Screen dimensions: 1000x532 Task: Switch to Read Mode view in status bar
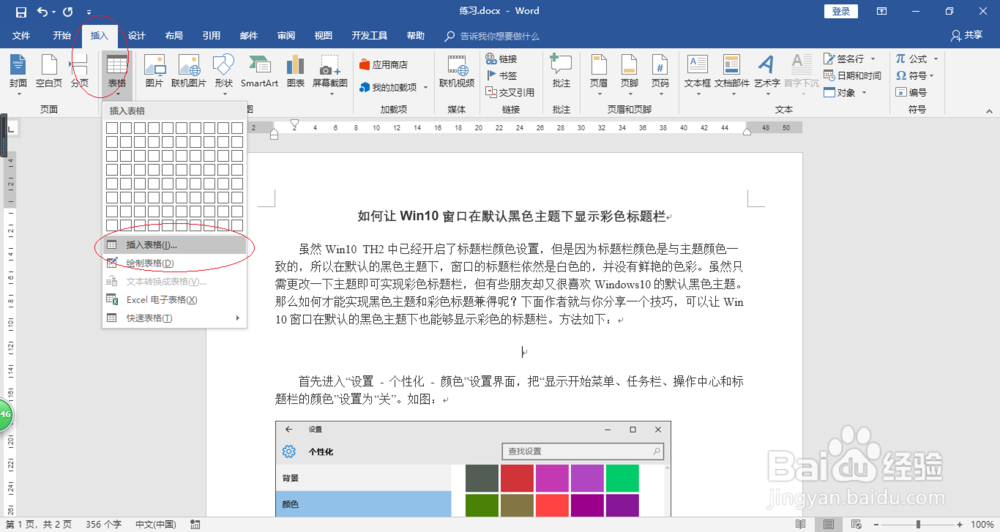pos(800,524)
